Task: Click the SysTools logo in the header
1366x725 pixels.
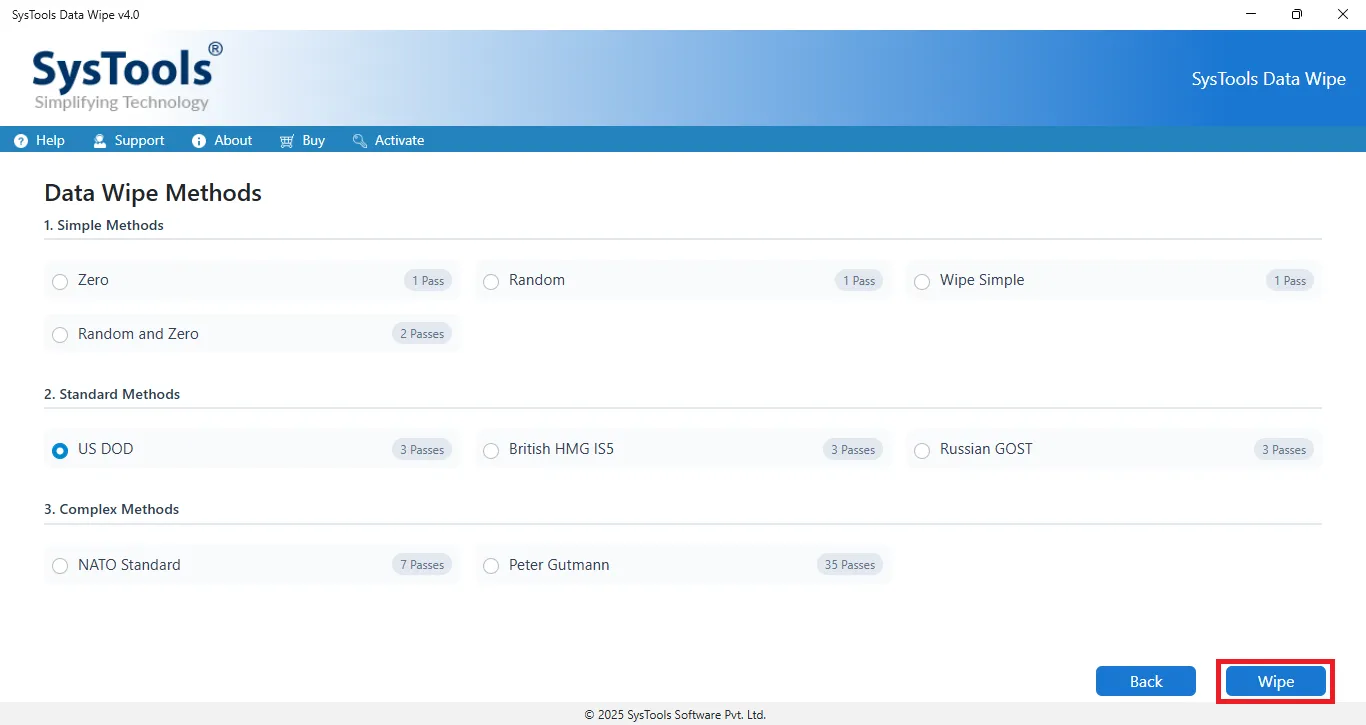Action: [127, 76]
